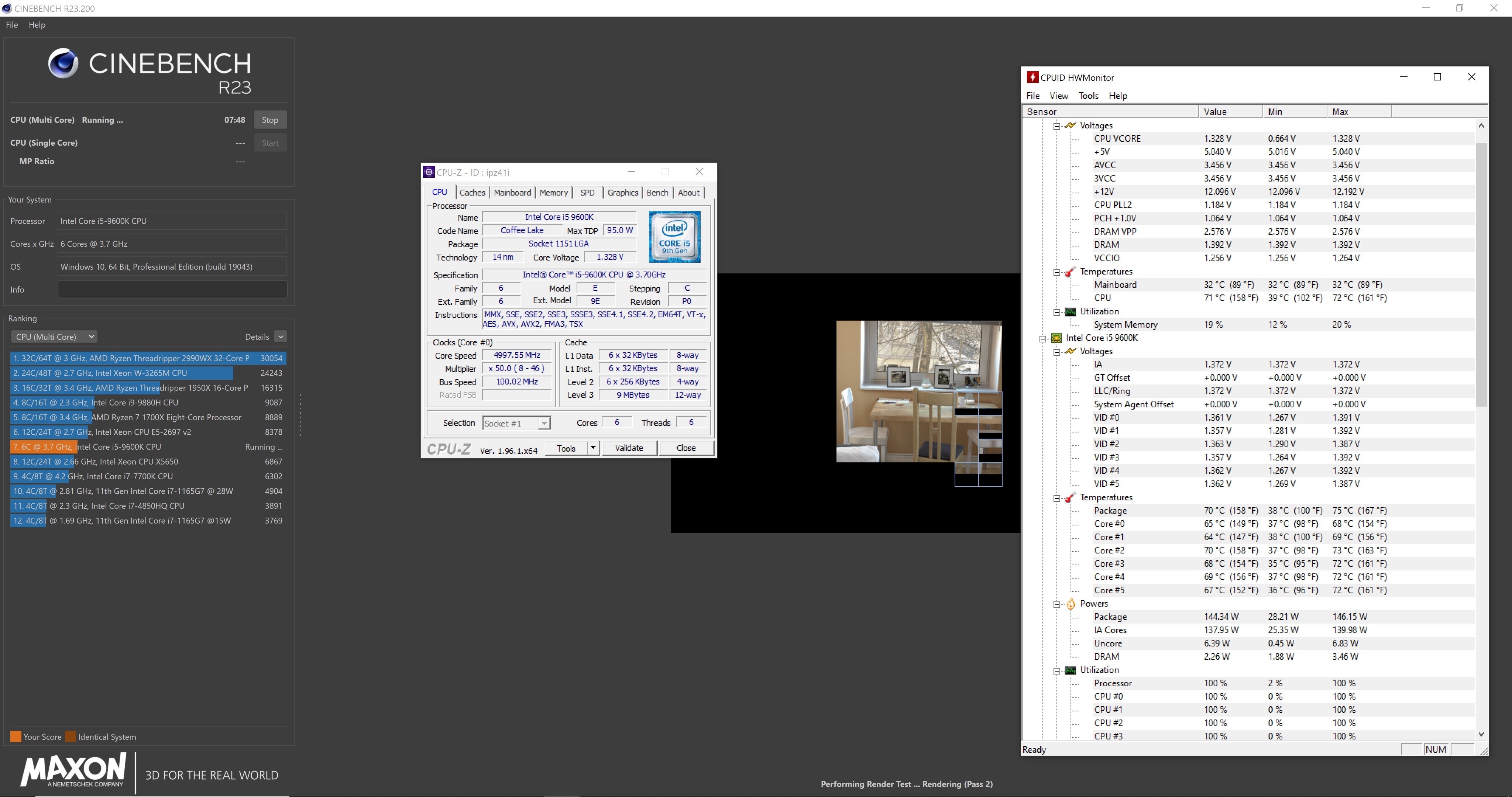Collapse the Intel Core i5 9600K tree node
The width and height of the screenshot is (1512, 797).
click(1042, 339)
